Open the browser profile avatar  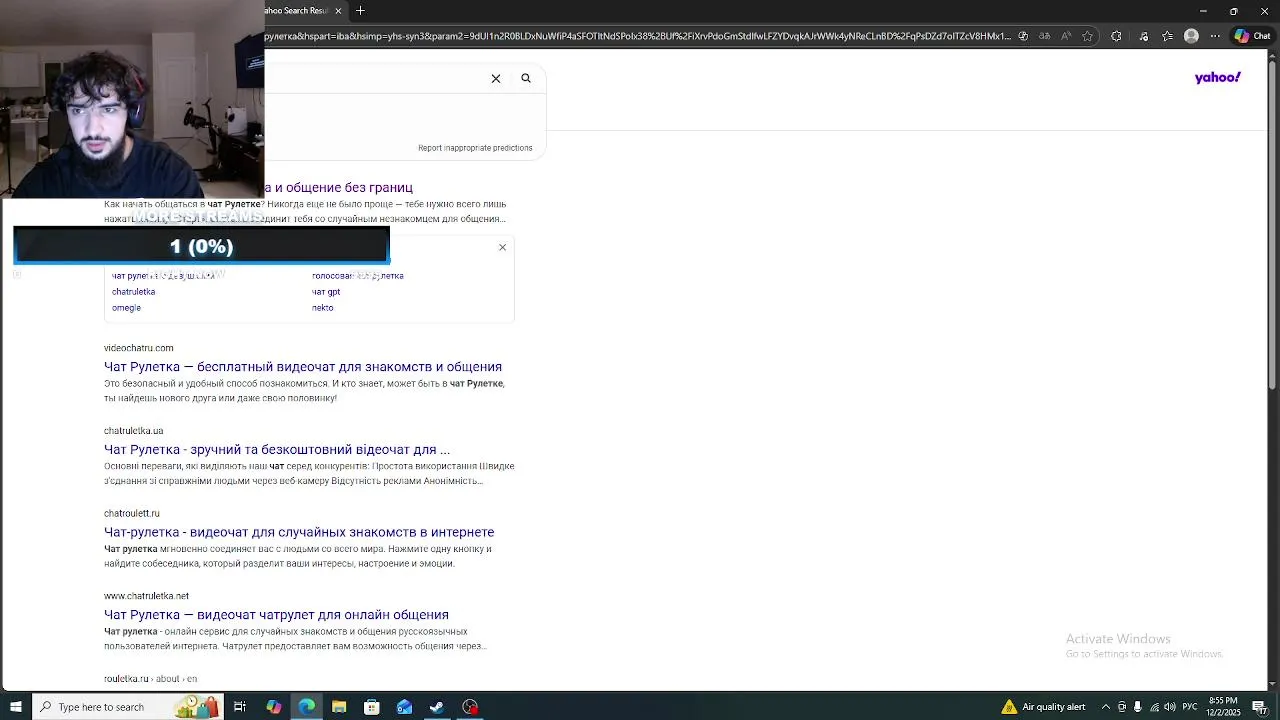point(1191,36)
